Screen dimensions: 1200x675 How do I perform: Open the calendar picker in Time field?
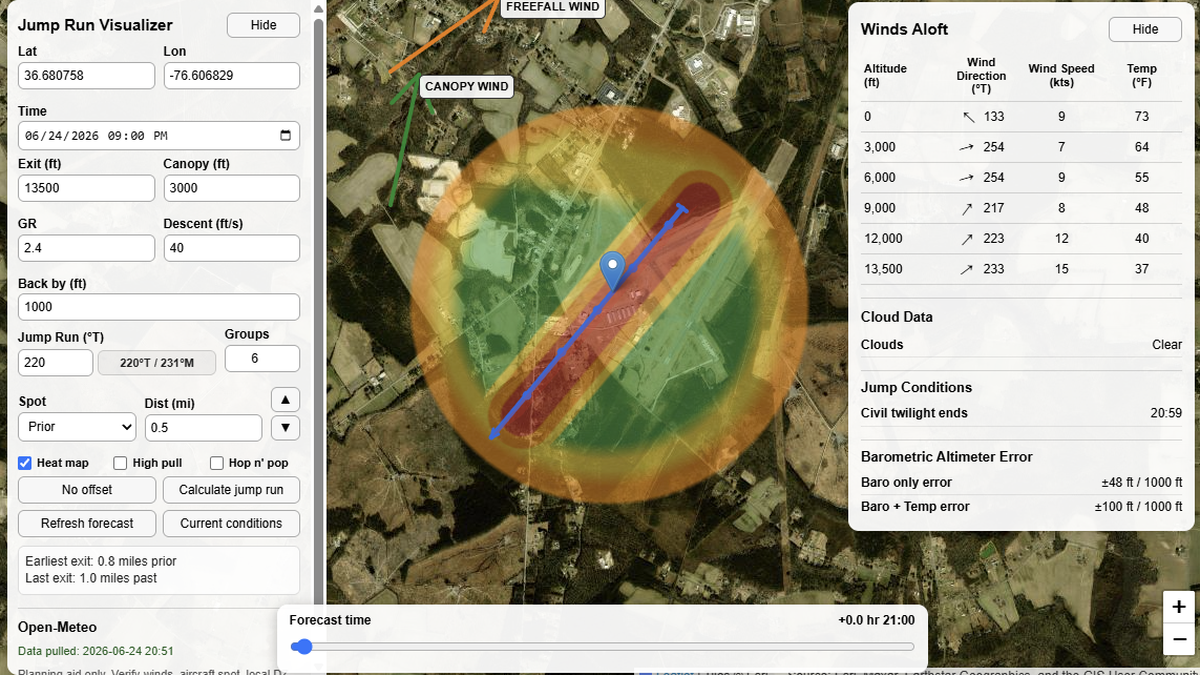pyautogui.click(x=285, y=135)
